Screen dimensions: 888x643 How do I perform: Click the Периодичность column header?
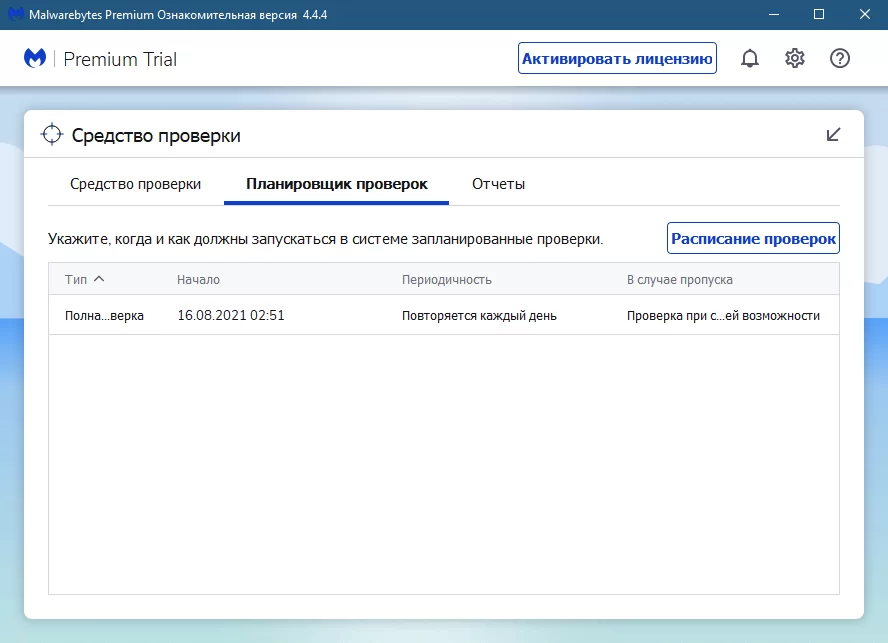click(x=447, y=279)
